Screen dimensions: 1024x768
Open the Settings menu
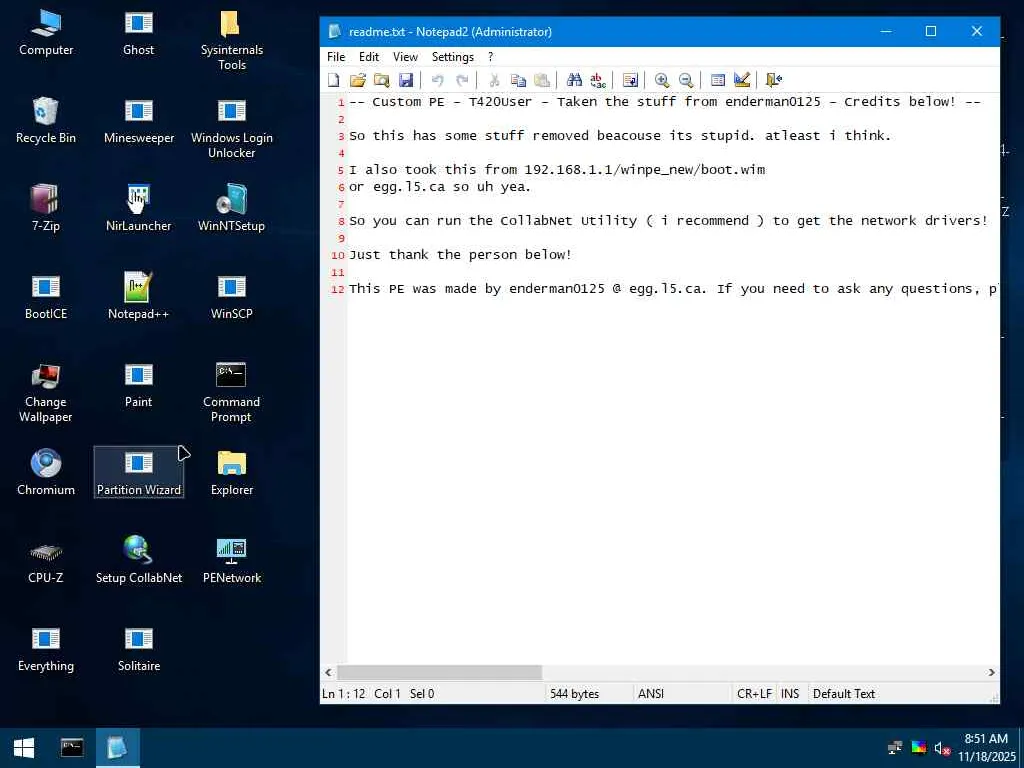click(453, 57)
